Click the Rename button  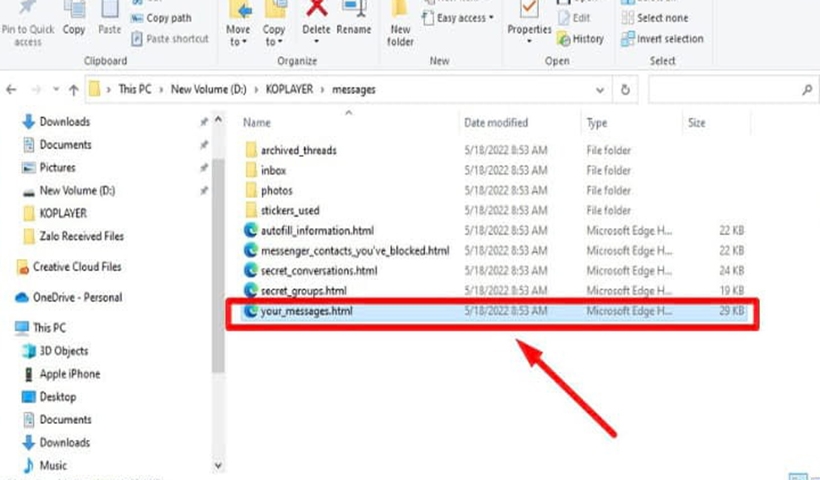354,19
